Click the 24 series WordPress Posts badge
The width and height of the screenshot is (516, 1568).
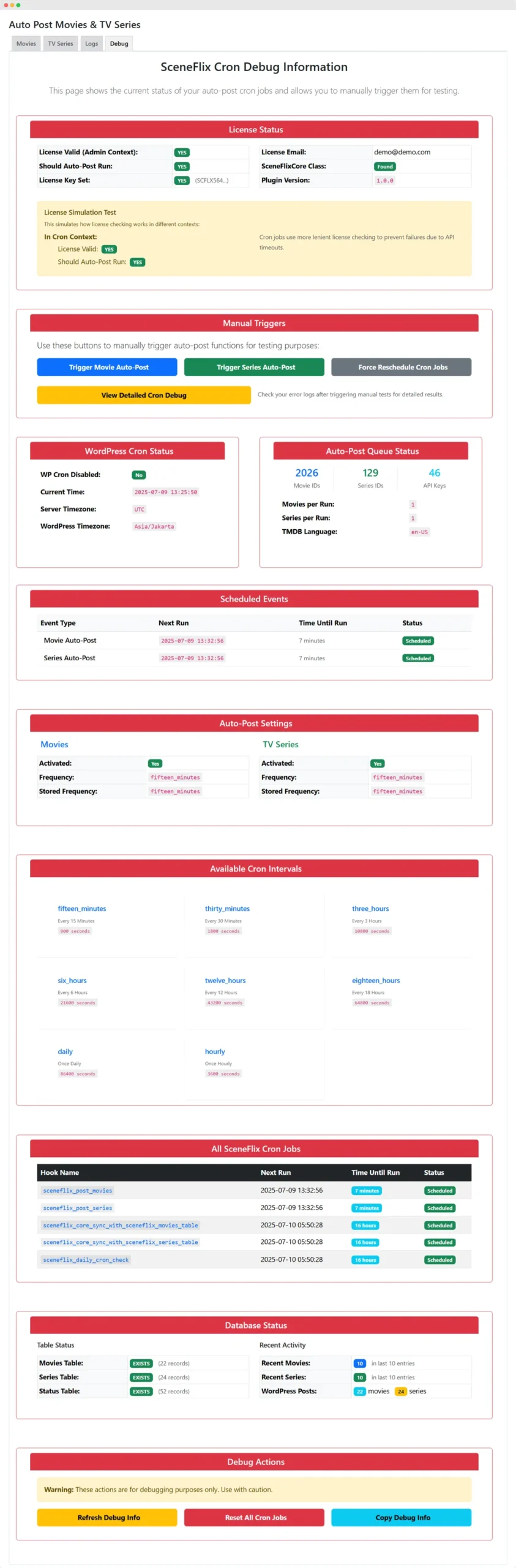tap(401, 1392)
